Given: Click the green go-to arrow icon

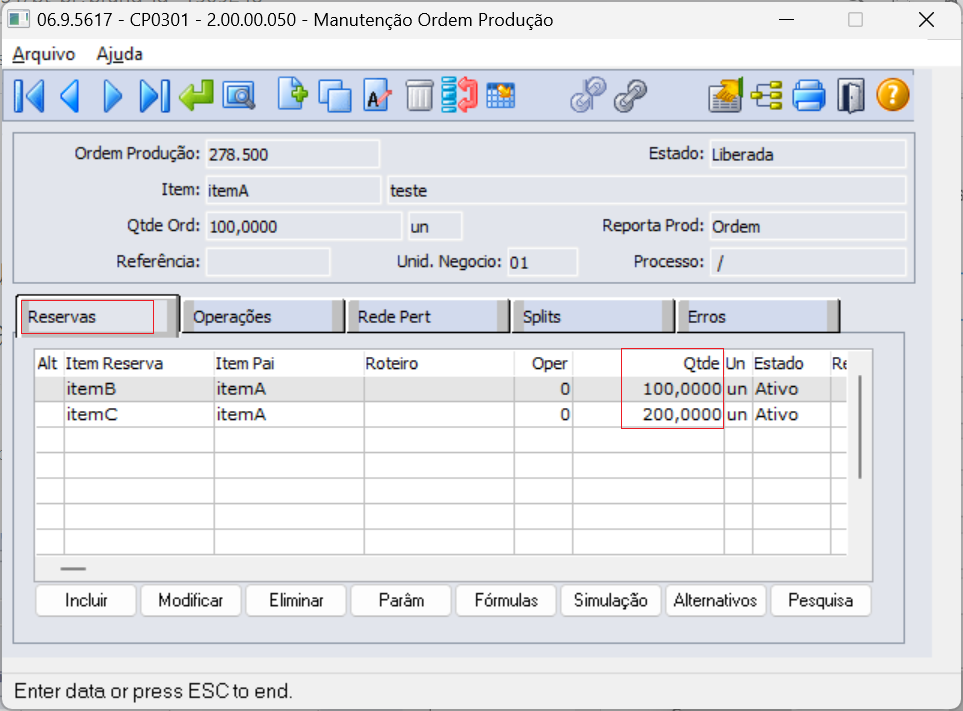Looking at the screenshot, I should 196,96.
